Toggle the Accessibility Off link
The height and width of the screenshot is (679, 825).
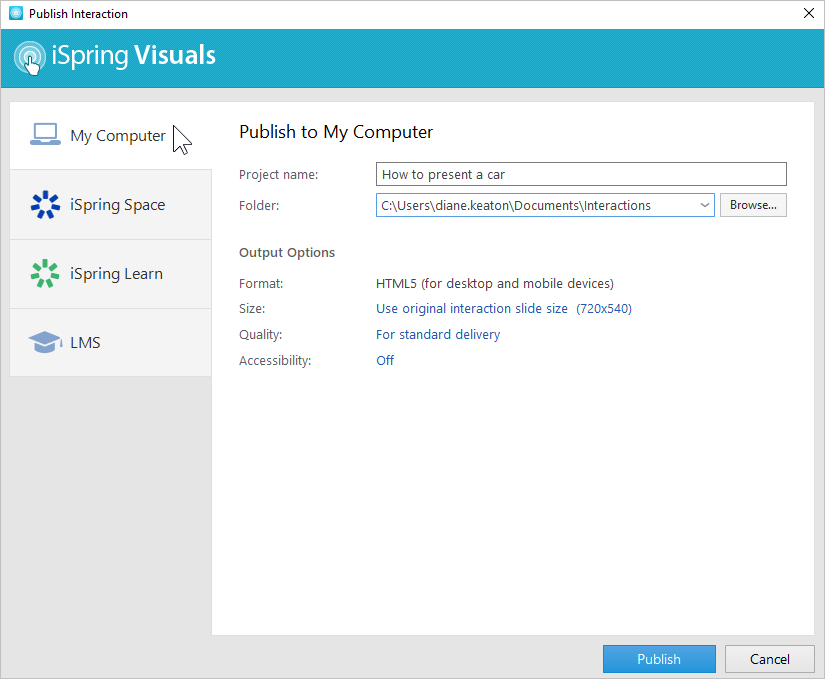[385, 361]
